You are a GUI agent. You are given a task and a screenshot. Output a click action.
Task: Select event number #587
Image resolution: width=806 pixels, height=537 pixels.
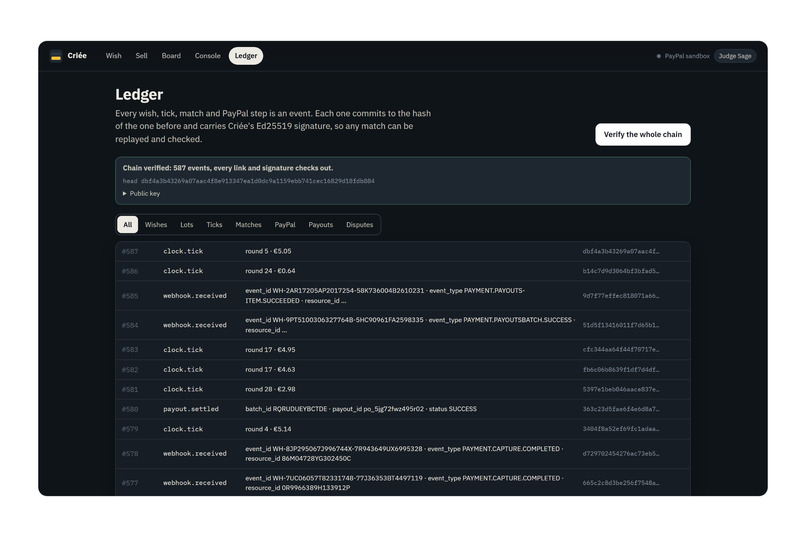click(130, 251)
